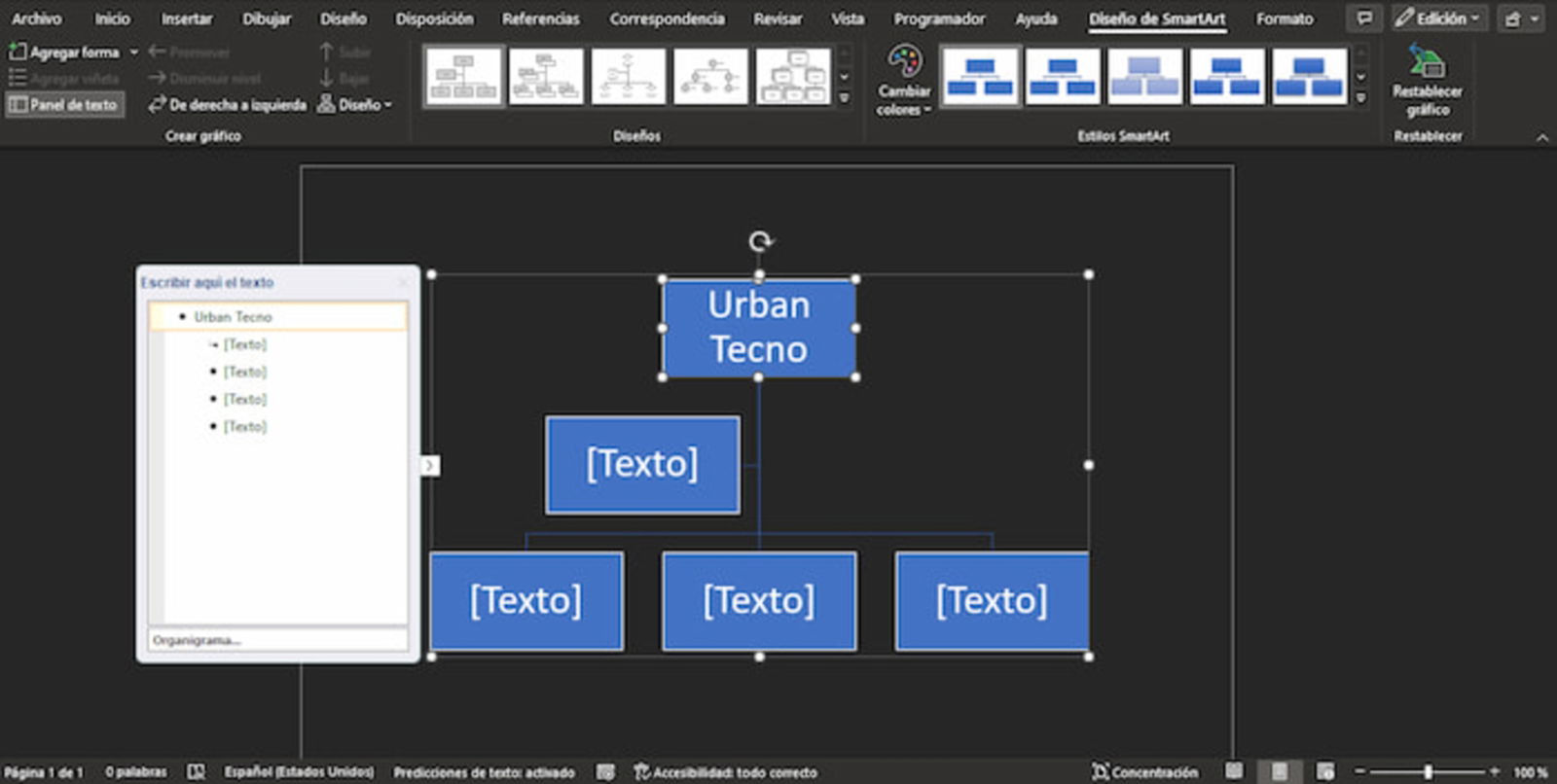Open the Edición mode dropdown

tap(1438, 18)
